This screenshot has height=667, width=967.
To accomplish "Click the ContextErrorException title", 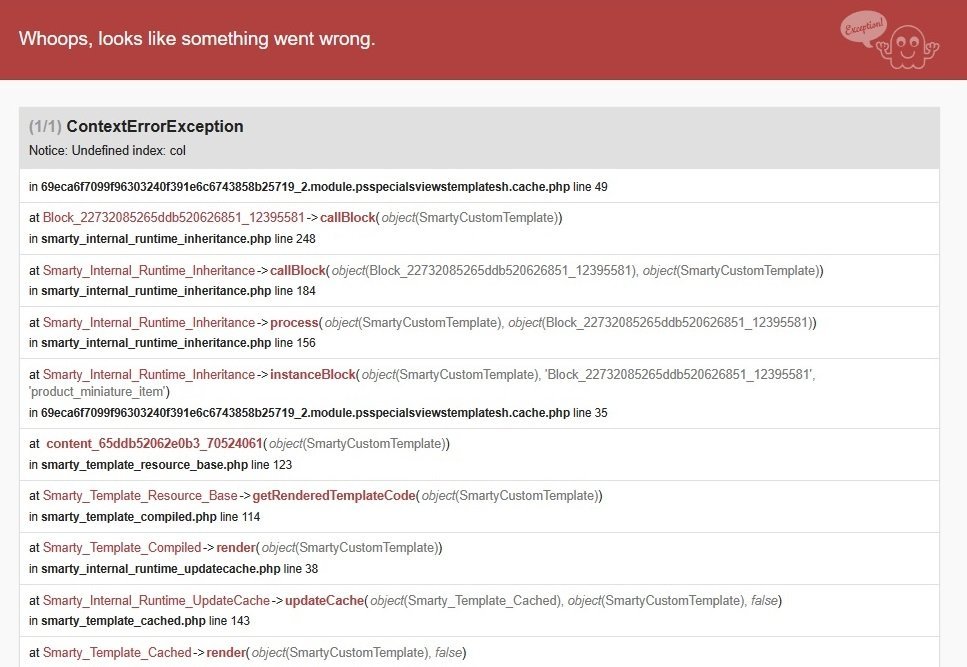I will pyautogui.click(x=155, y=127).
